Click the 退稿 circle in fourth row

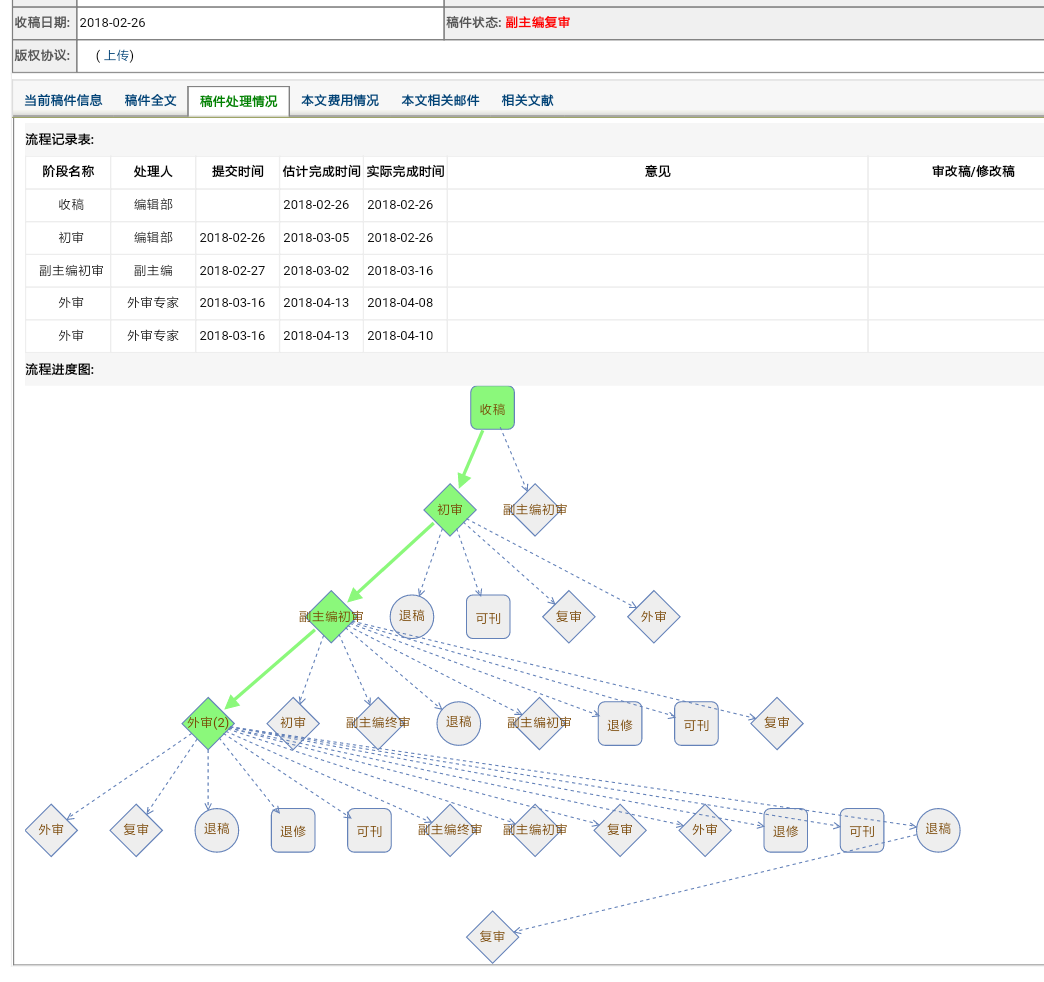[459, 723]
